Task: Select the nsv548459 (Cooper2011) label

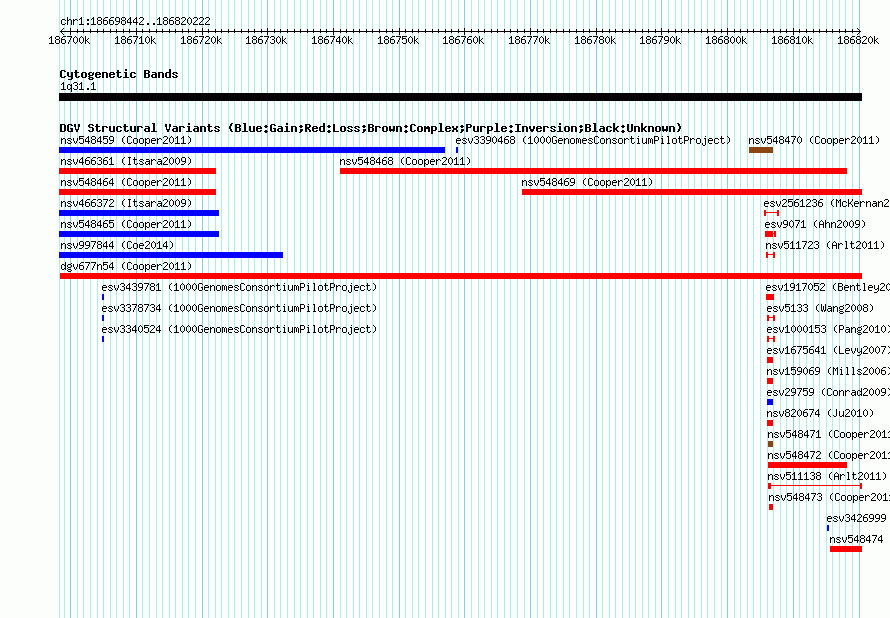Action: click(x=126, y=140)
